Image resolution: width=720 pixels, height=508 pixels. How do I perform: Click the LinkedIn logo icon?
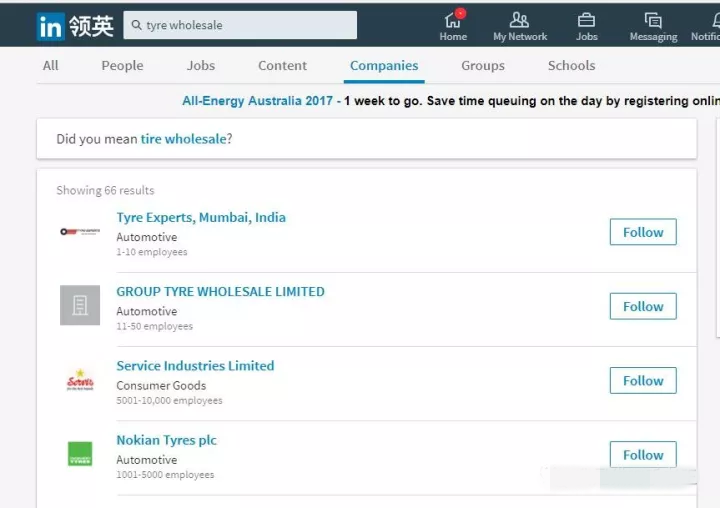click(x=50, y=26)
